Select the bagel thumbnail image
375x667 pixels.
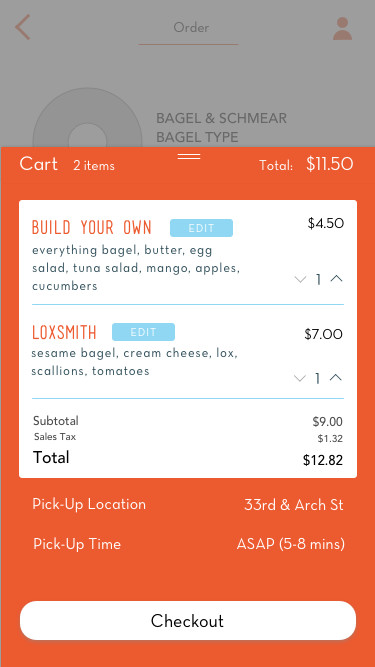[87, 118]
